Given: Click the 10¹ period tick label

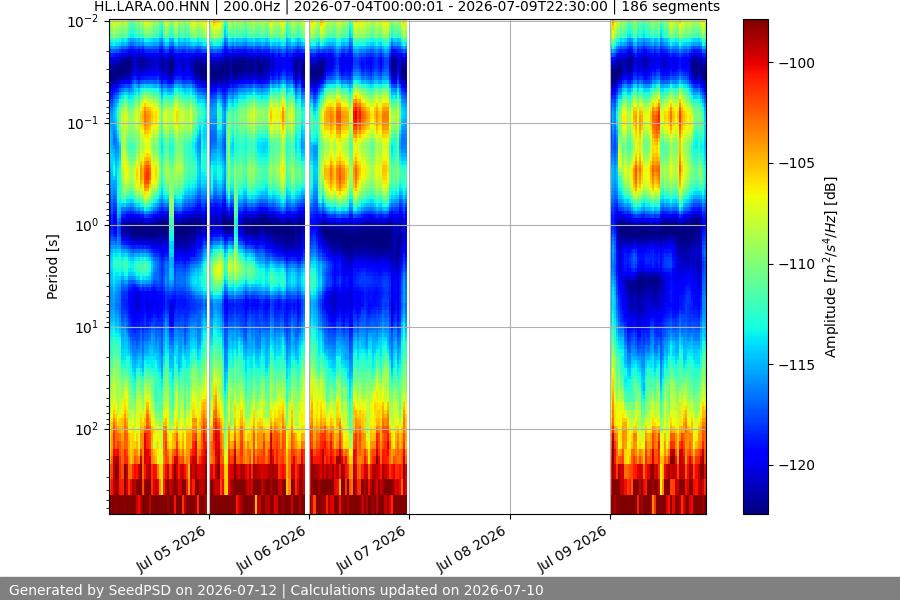Looking at the screenshot, I should coord(87,328).
